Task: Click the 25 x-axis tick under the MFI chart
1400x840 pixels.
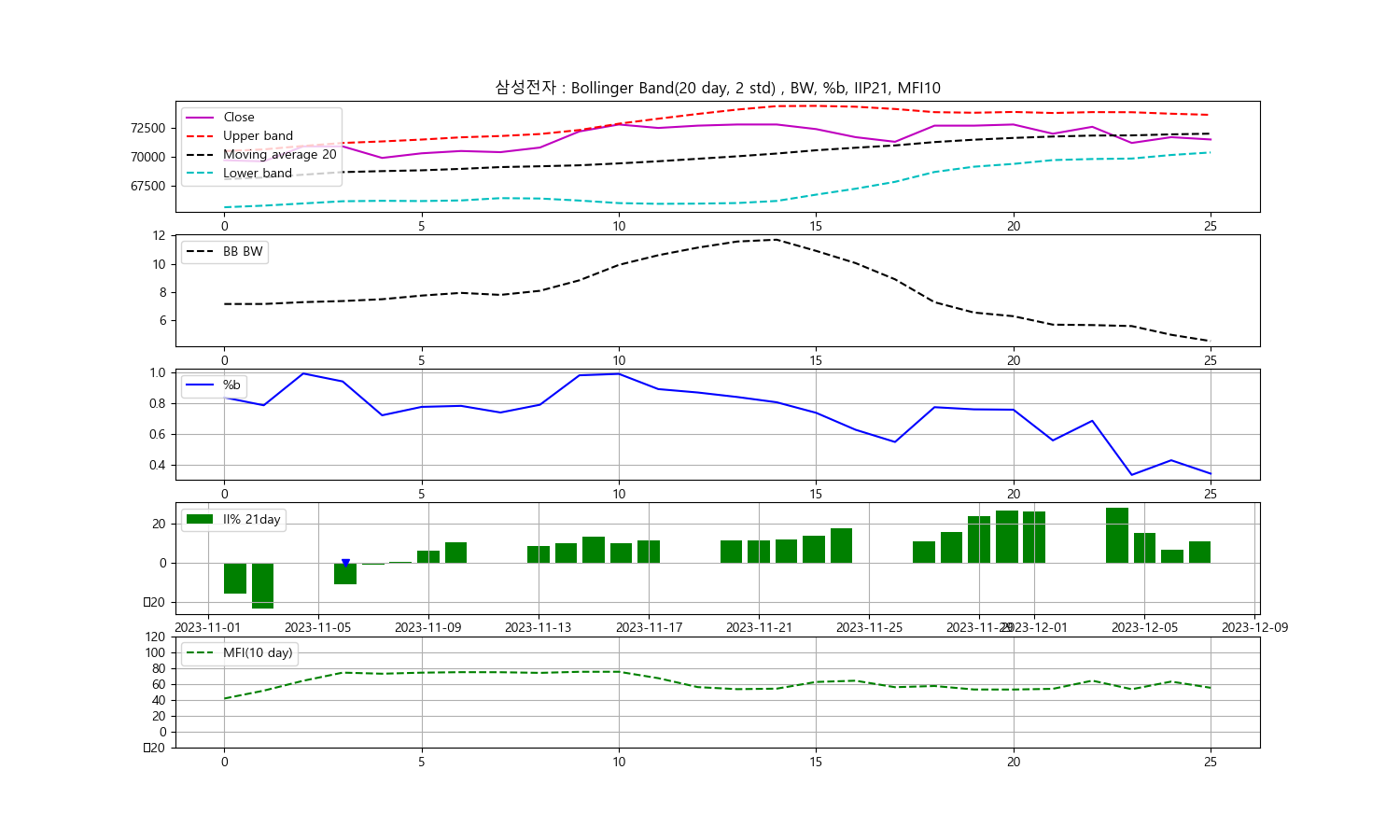Action: (x=1211, y=763)
